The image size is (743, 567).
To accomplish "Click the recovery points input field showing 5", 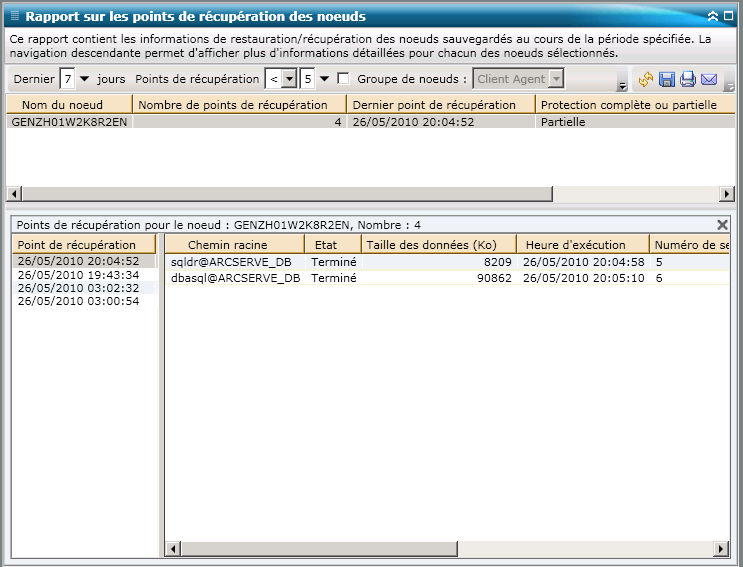I will tap(308, 79).
